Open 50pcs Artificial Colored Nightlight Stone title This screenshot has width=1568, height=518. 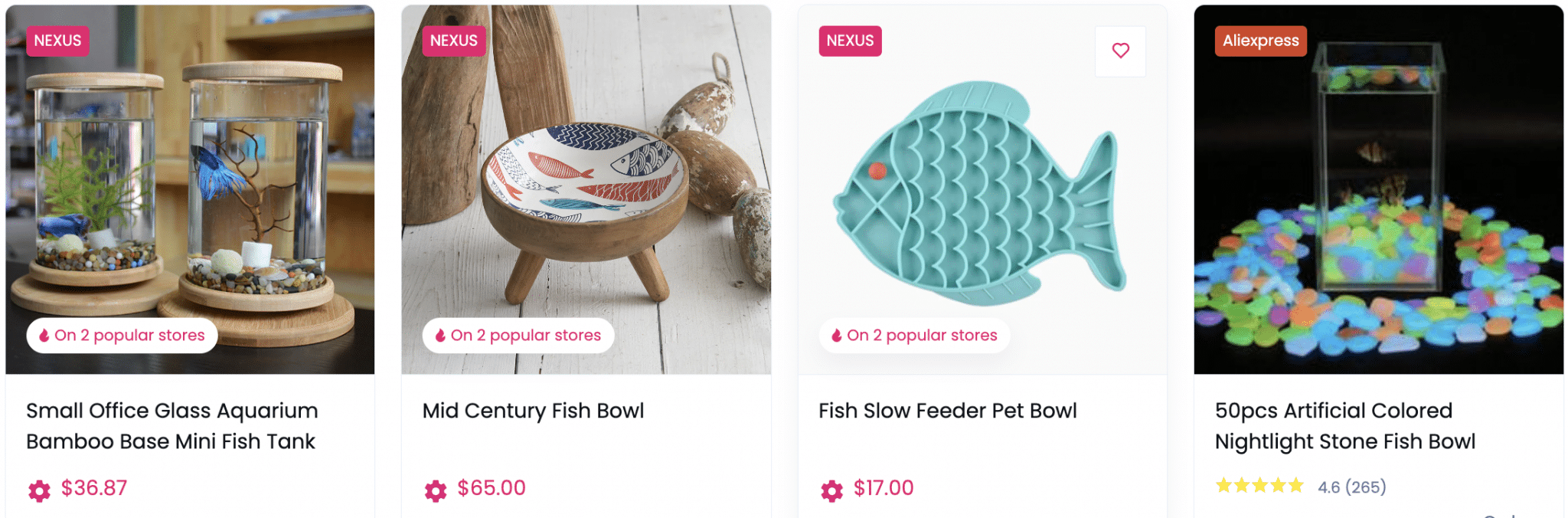pos(1344,426)
